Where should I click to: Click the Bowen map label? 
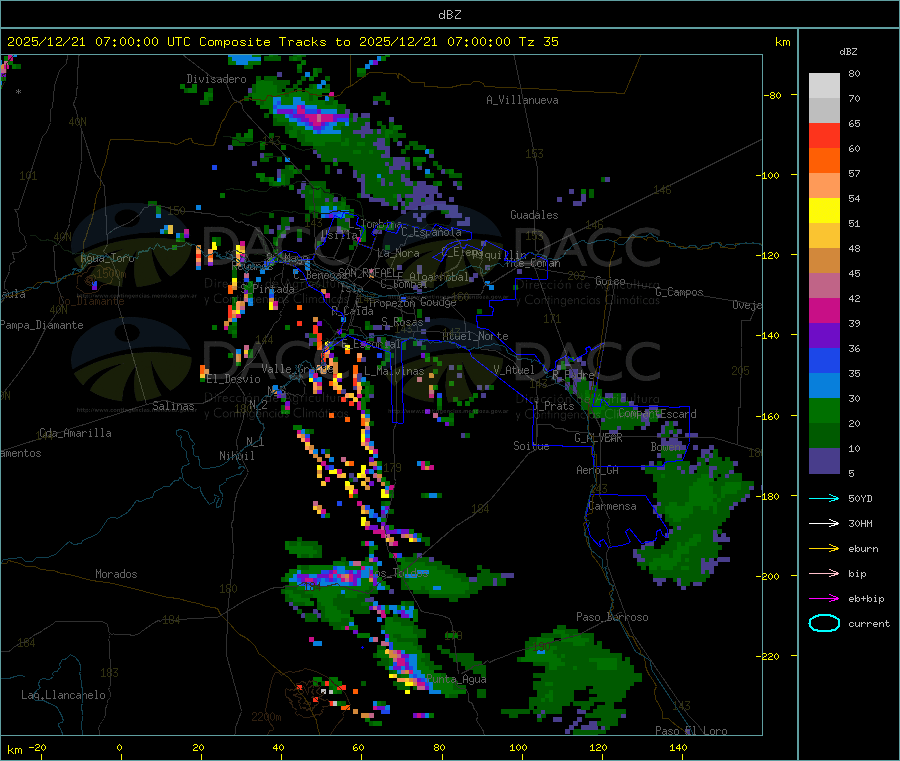coord(666,446)
